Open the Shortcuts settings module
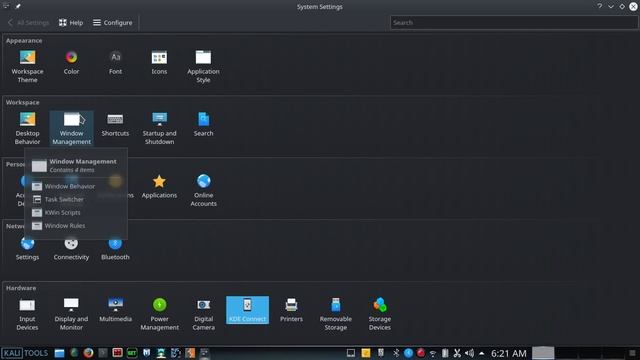This screenshot has height=360, width=640. [x=115, y=124]
